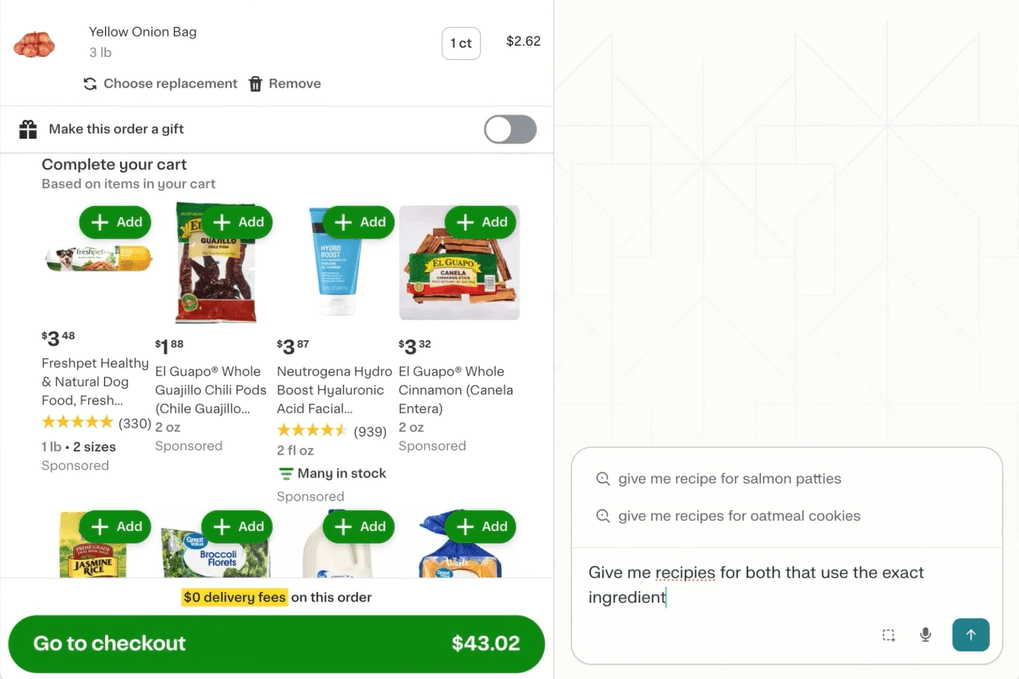
Task: Open the Choose replacement link
Action: 166,84
